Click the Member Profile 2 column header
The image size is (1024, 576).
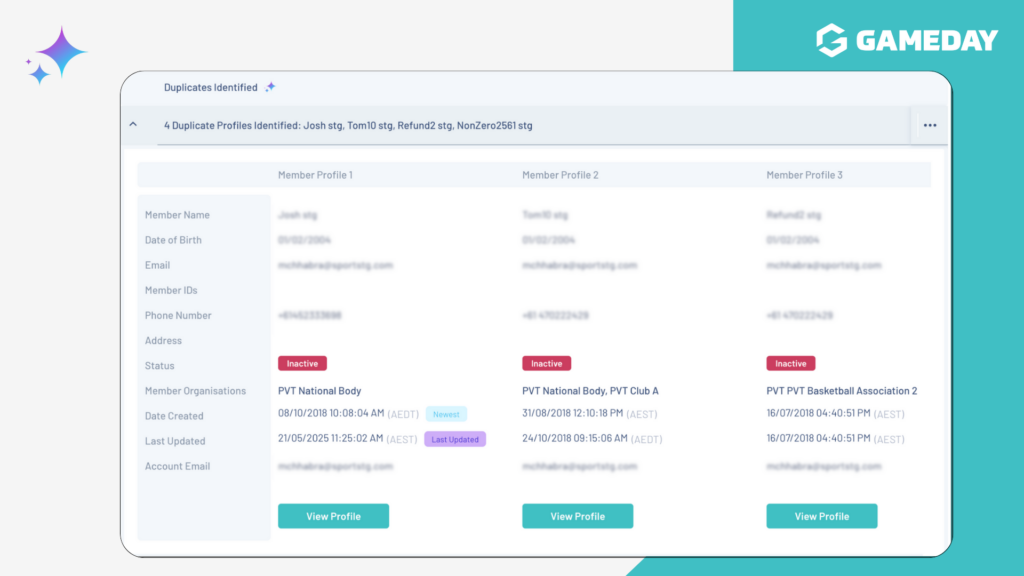click(560, 174)
